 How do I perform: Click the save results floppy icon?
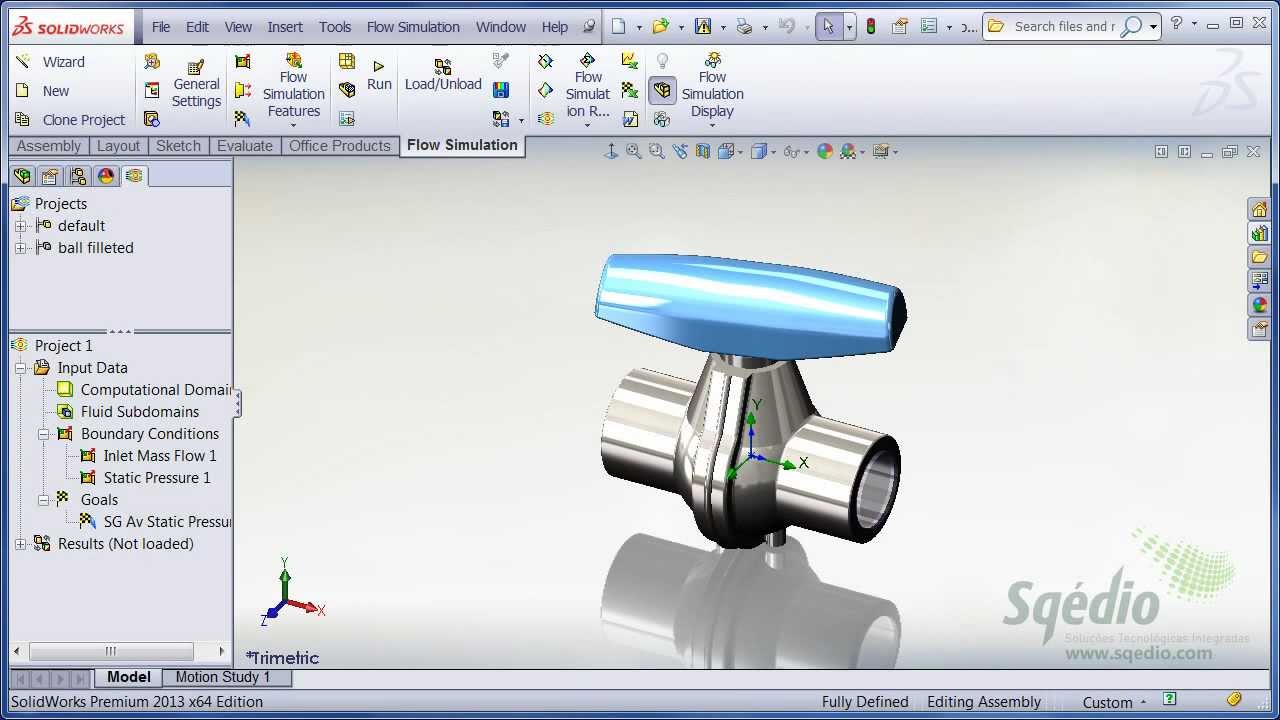coord(501,91)
